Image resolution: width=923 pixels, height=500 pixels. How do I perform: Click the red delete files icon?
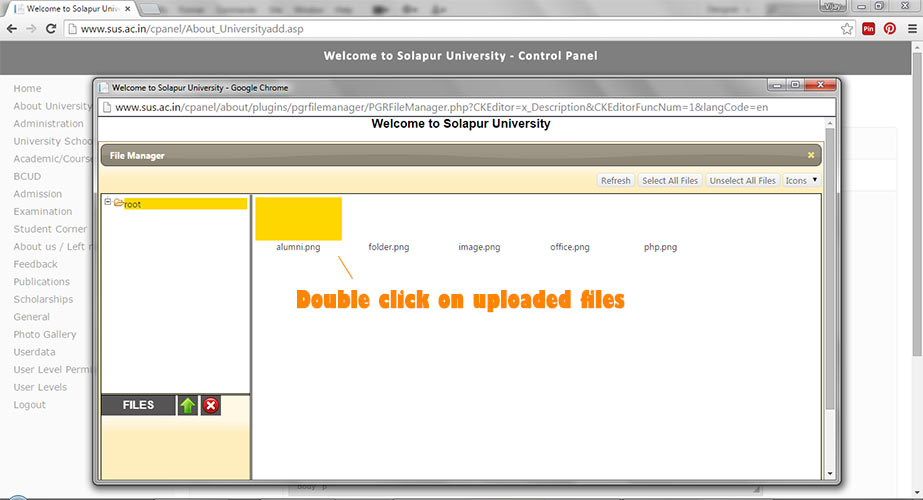(211, 405)
